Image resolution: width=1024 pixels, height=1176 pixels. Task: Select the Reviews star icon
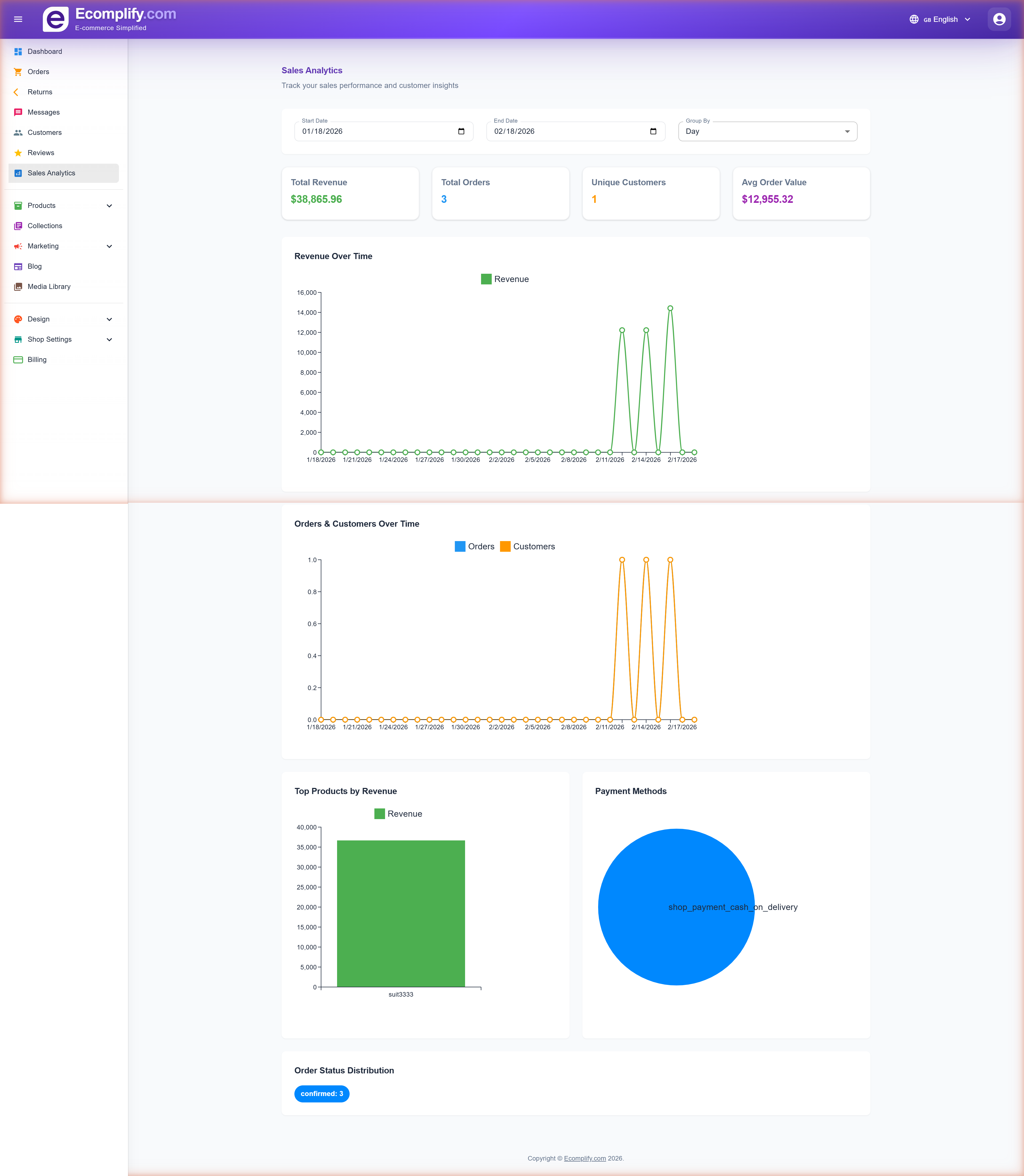(18, 152)
